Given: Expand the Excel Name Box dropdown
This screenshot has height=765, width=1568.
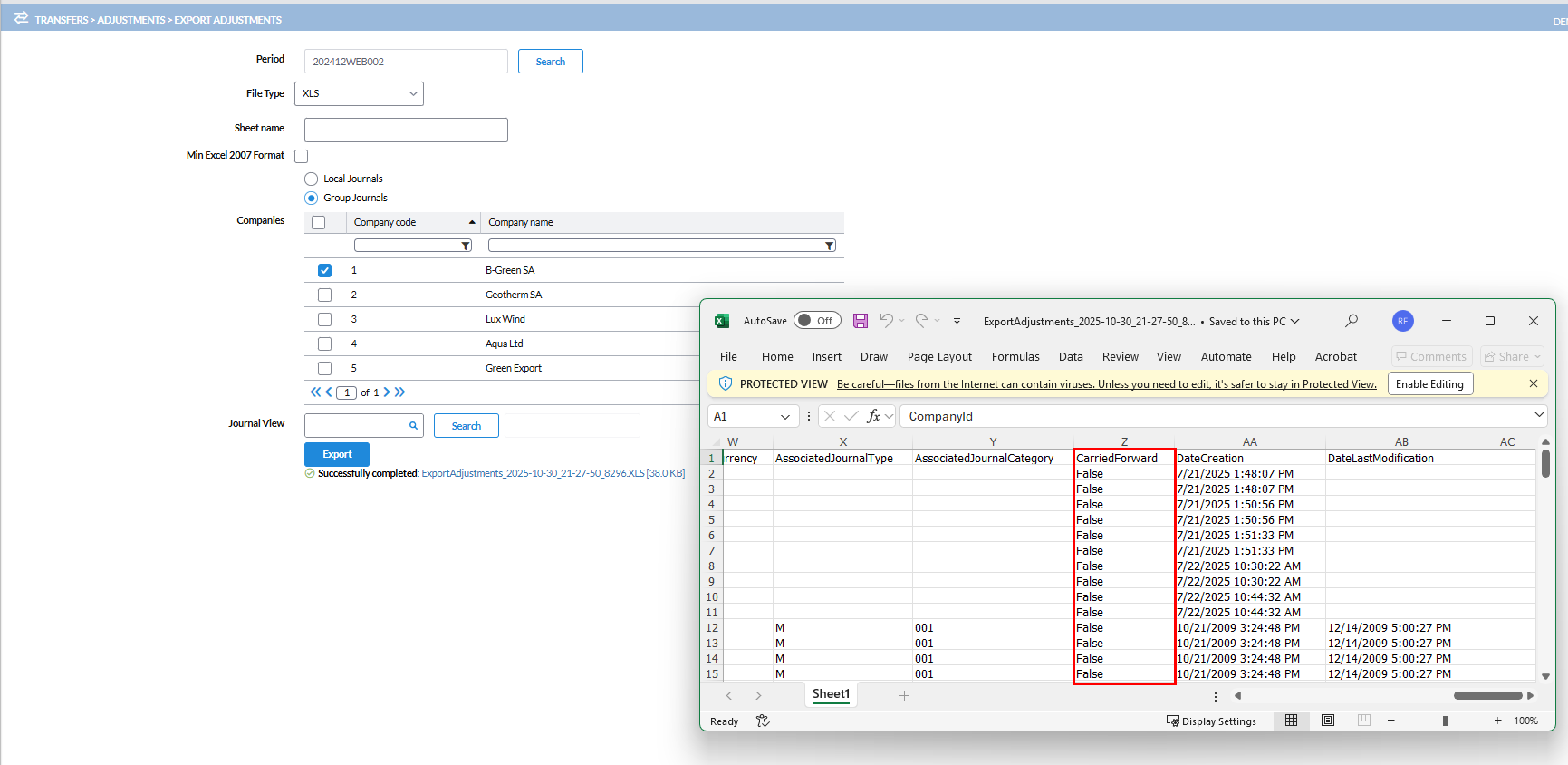Looking at the screenshot, I should [784, 416].
